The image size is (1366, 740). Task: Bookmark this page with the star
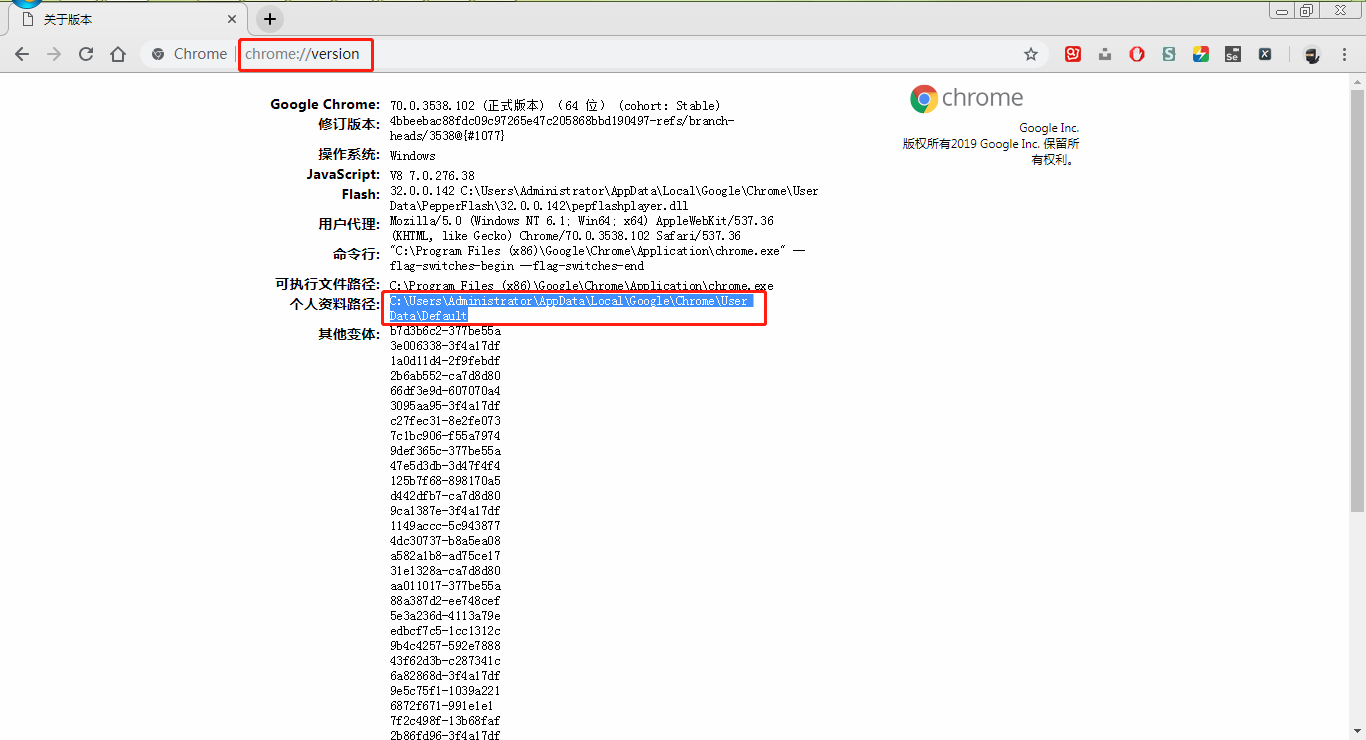click(x=1031, y=54)
